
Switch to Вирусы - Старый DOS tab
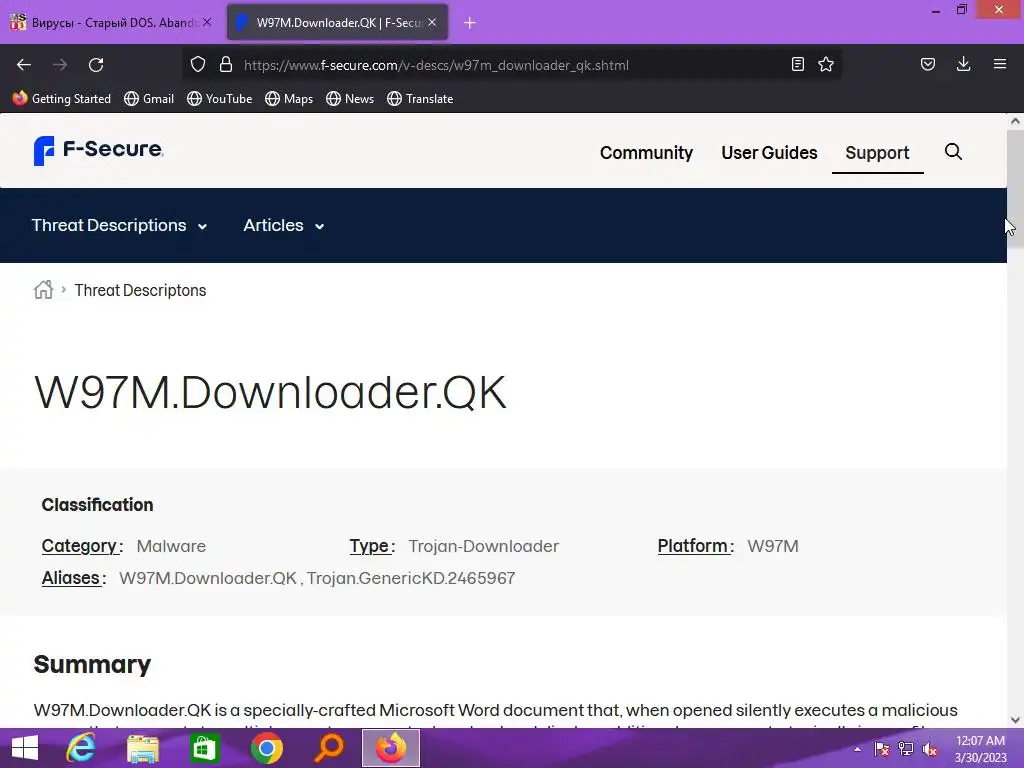click(111, 22)
